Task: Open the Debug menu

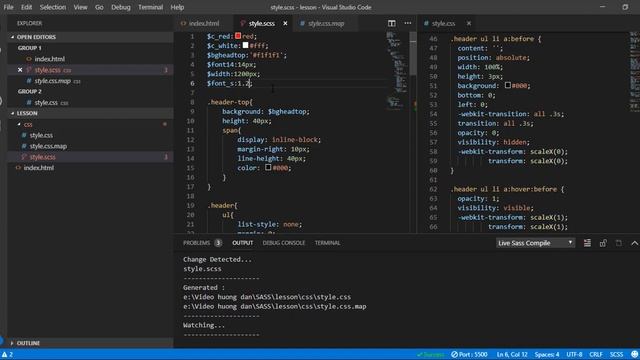Action: pyautogui.click(x=121, y=7)
